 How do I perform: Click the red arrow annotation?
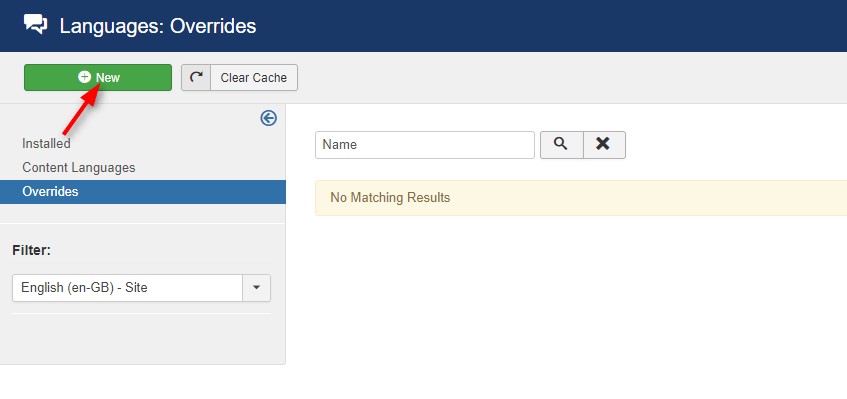click(x=82, y=110)
